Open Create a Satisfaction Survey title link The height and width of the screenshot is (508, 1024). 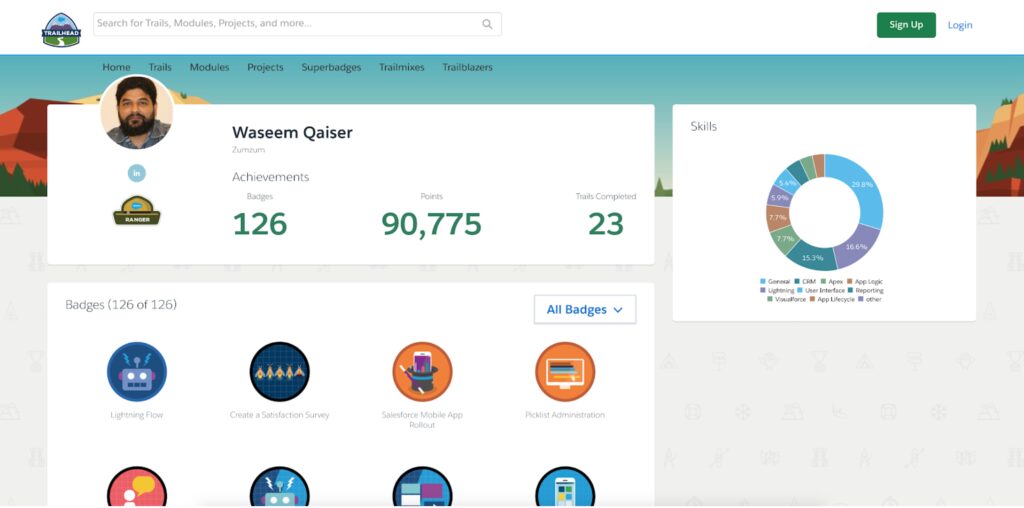(280, 415)
